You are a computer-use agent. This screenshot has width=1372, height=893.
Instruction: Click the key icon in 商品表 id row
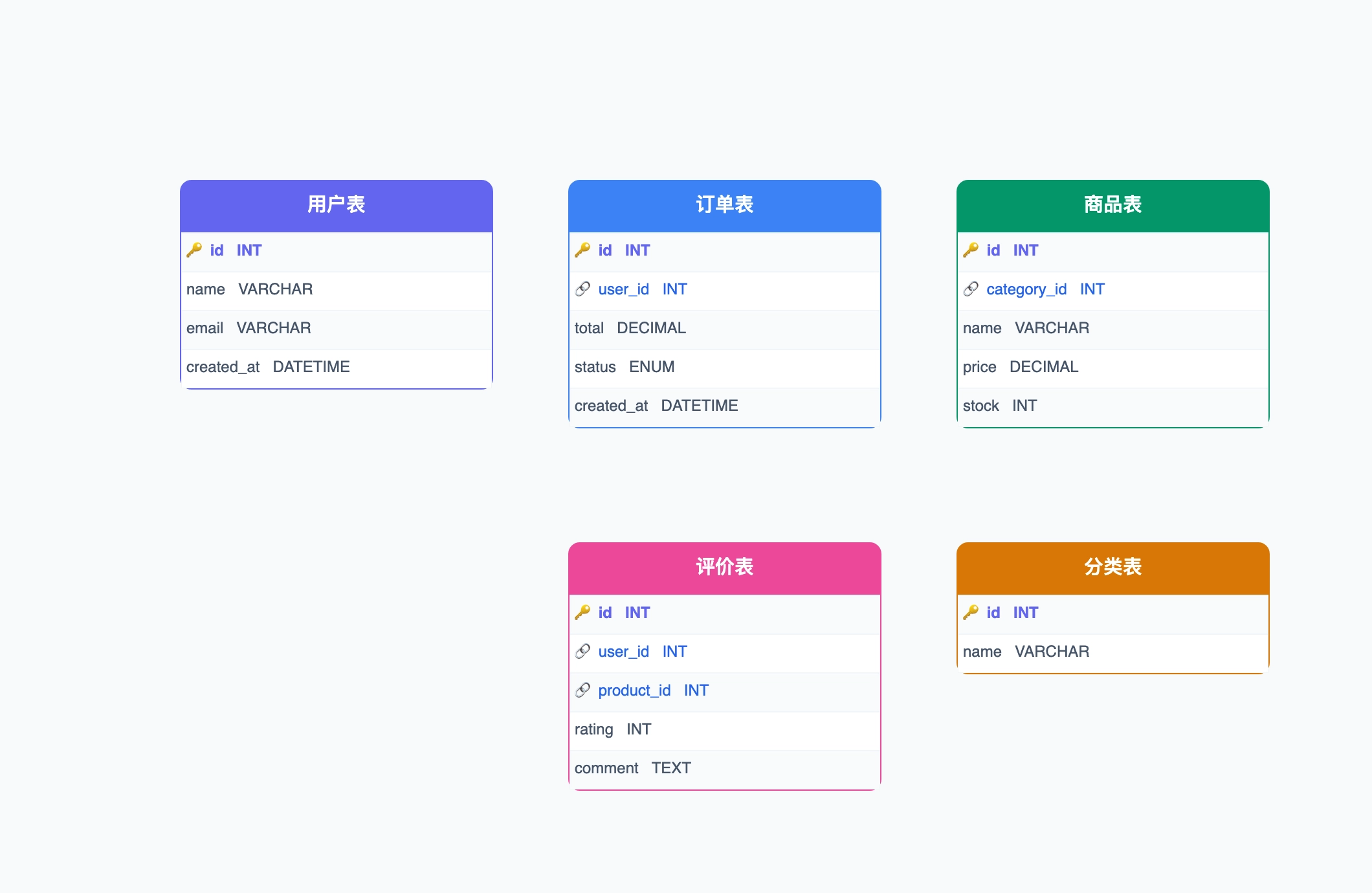(971, 250)
